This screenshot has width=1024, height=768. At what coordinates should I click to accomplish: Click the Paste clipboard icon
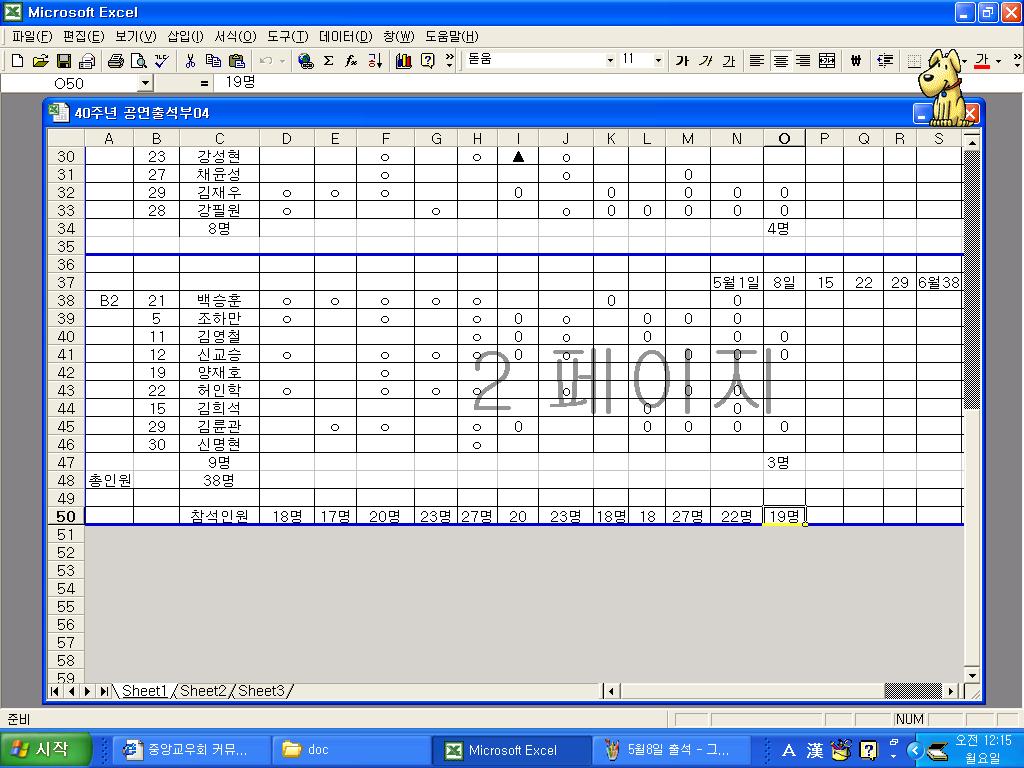237,61
